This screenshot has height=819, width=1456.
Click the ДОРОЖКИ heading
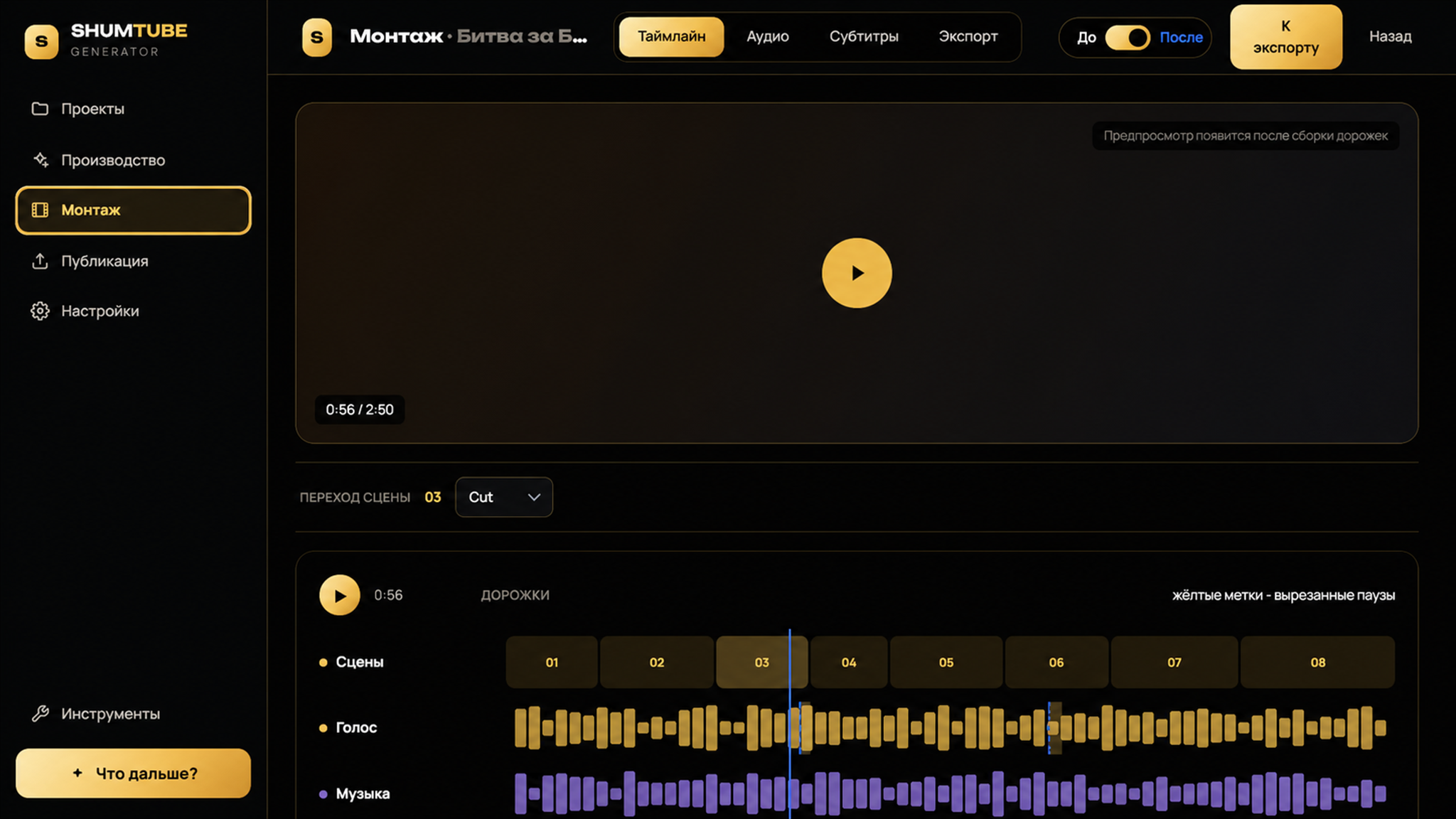515,595
